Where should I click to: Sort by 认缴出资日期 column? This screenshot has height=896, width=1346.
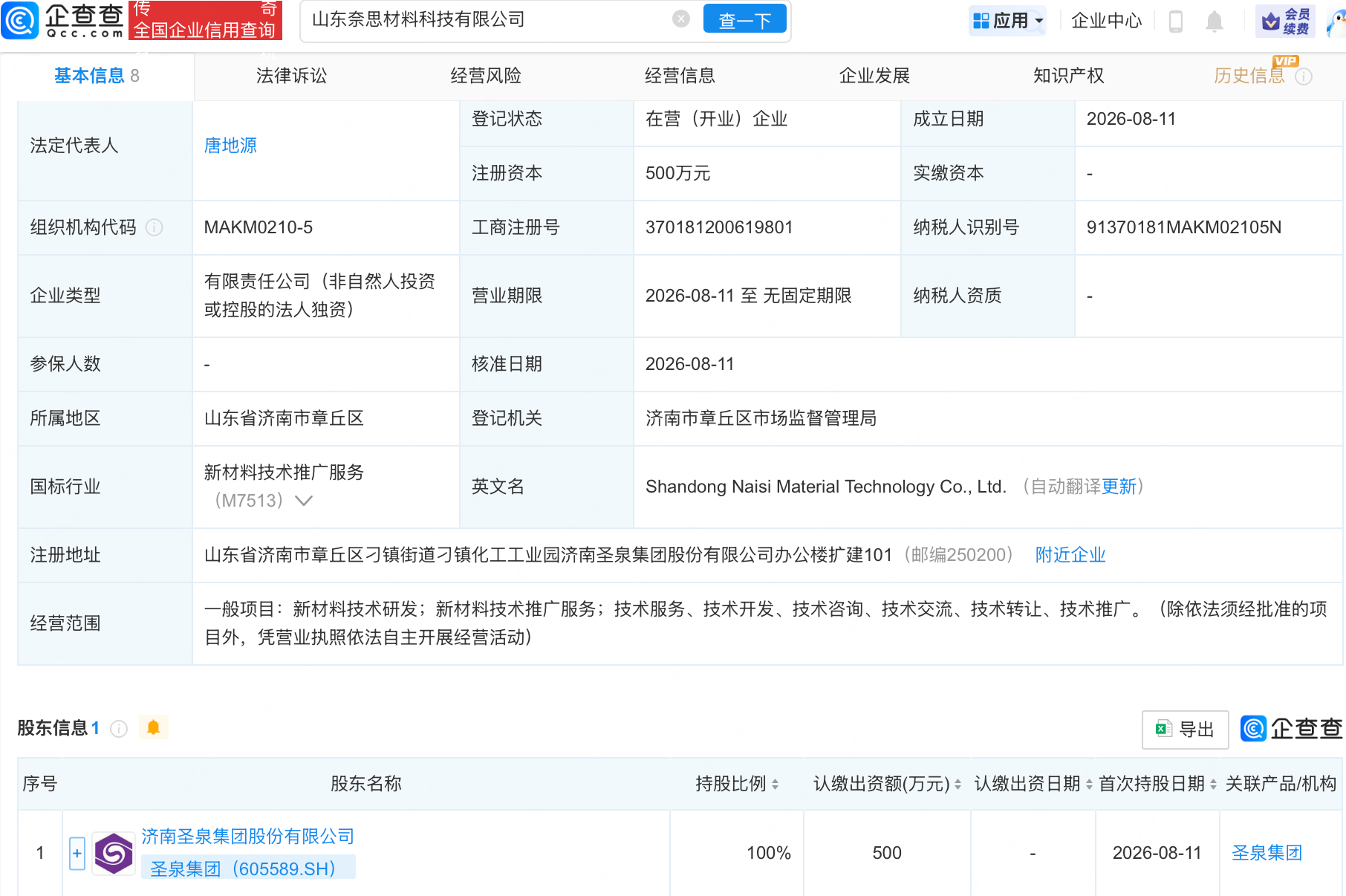click(x=1088, y=785)
